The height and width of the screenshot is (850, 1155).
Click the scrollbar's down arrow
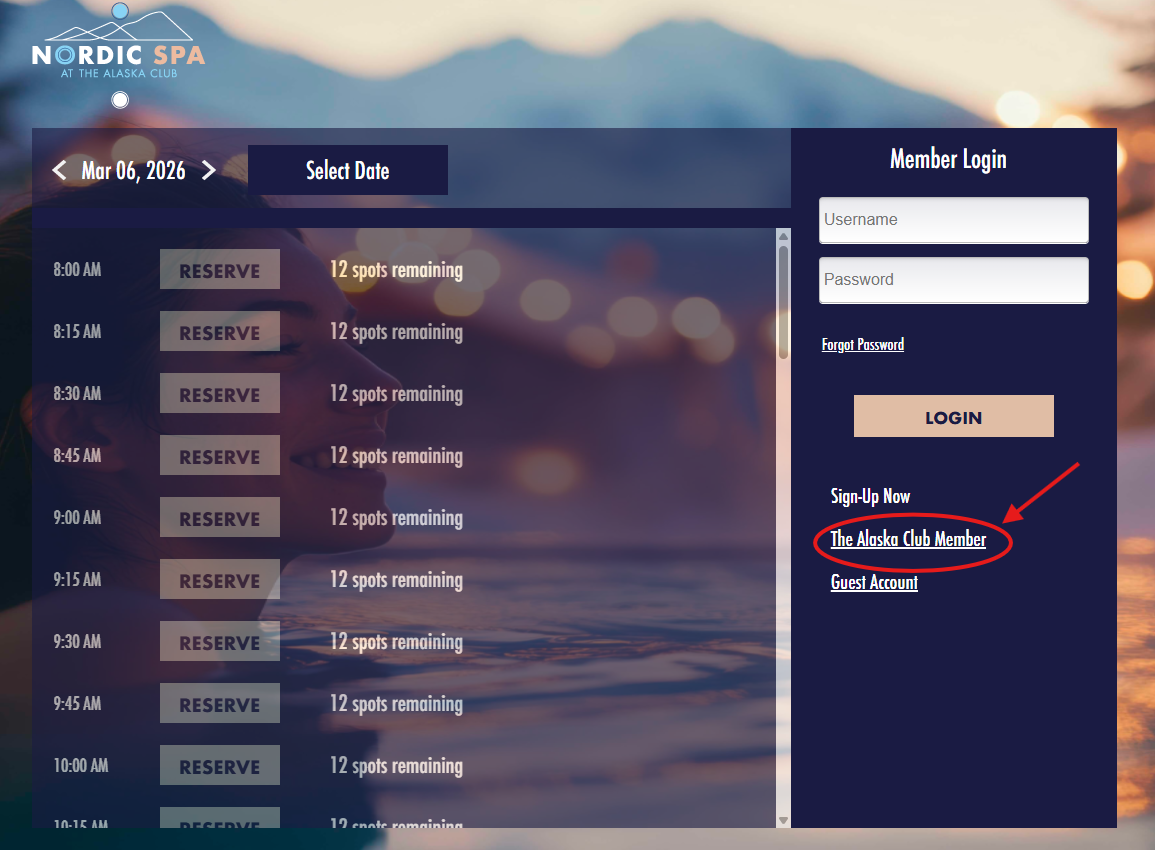tap(781, 818)
